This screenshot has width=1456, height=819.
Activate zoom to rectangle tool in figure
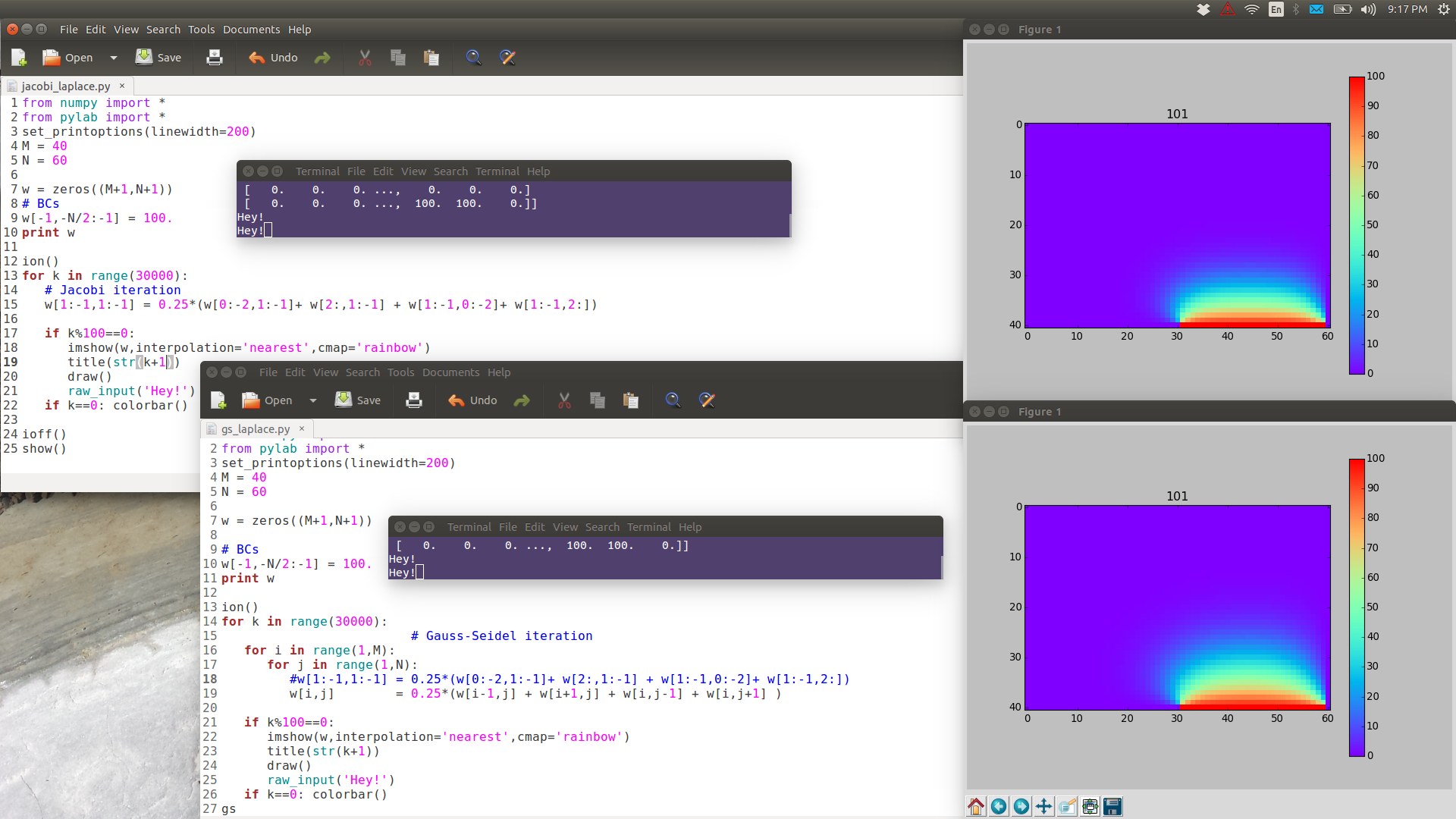pos(1067,806)
